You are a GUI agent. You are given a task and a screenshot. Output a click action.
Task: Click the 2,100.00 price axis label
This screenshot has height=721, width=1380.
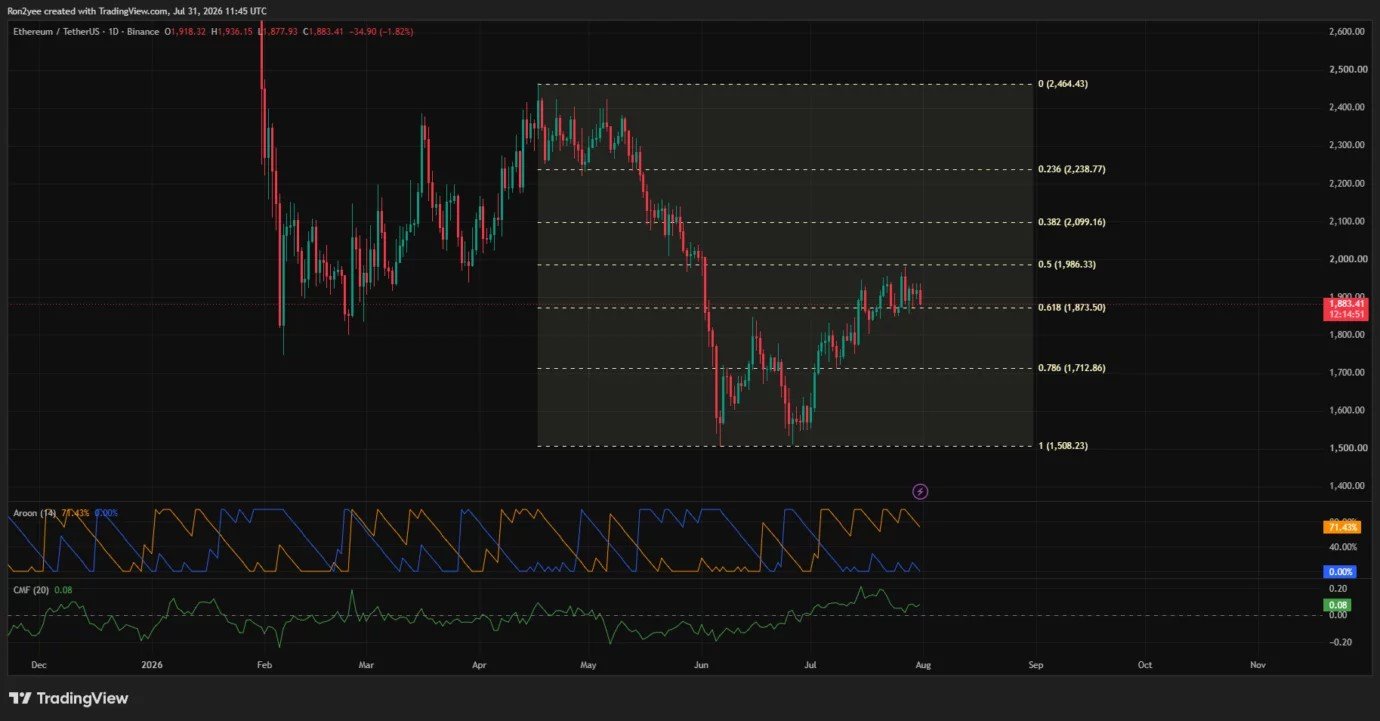point(1346,222)
